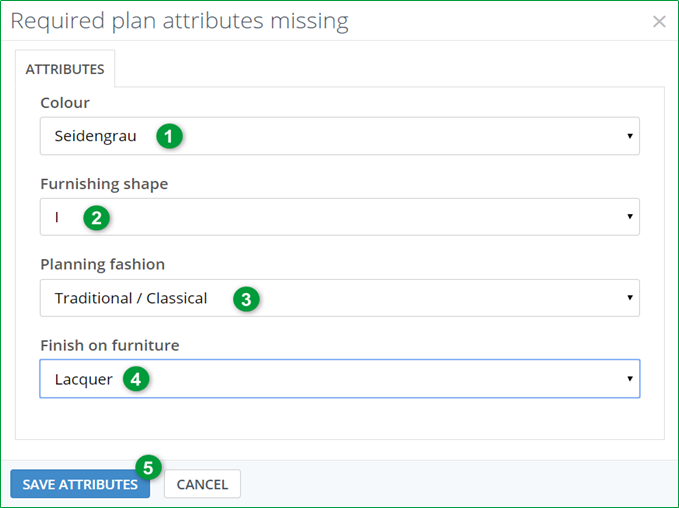Open the Furnishing shape dropdown
This screenshot has height=508, width=679.
(x=339, y=217)
